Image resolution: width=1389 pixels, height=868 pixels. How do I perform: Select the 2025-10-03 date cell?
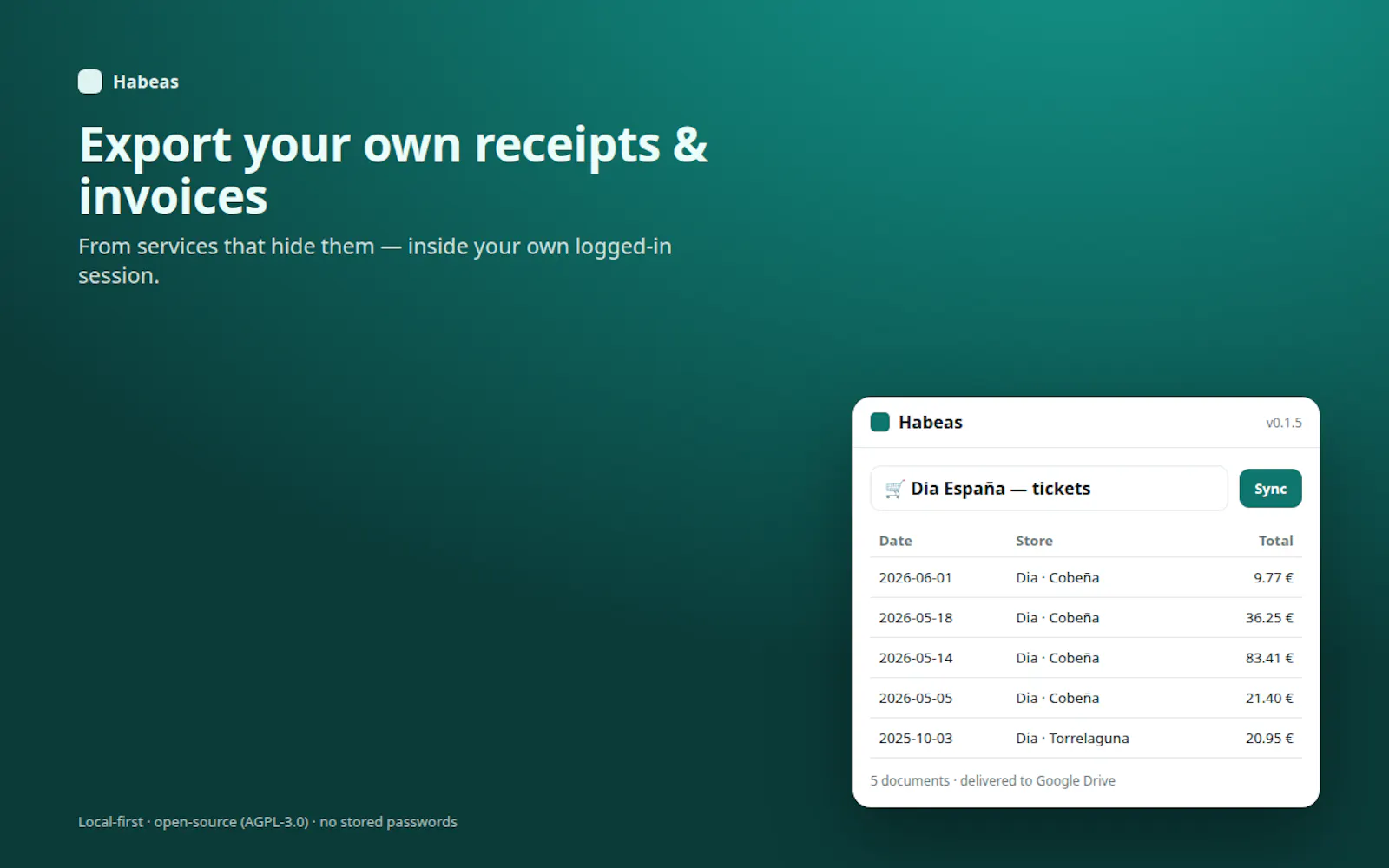(915, 739)
